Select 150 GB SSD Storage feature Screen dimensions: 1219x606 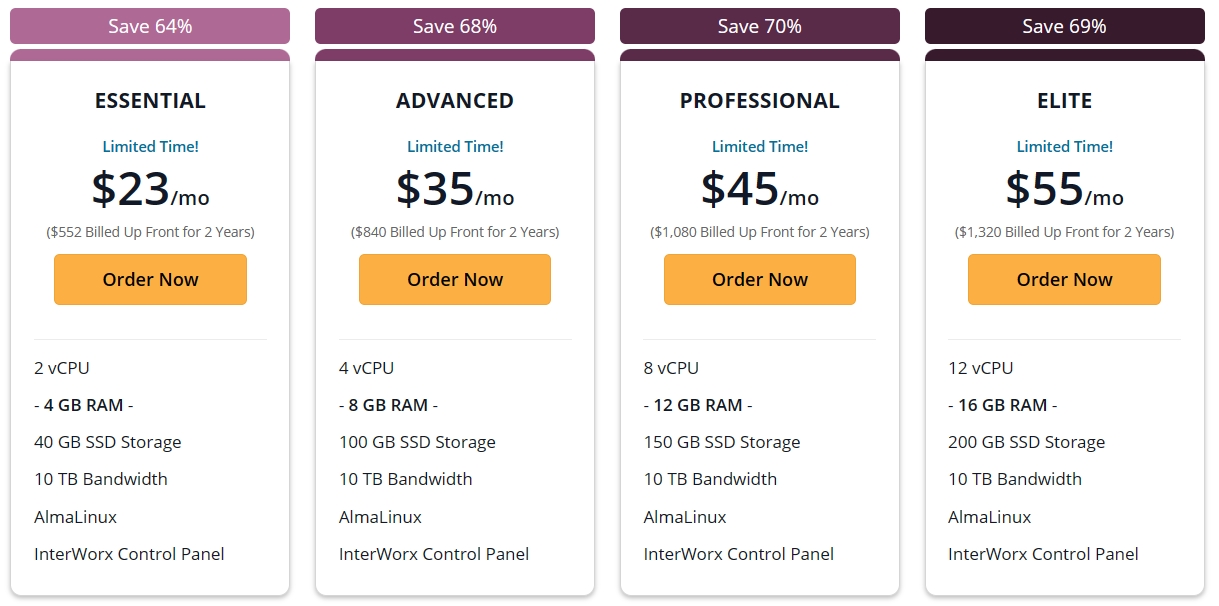point(722,442)
